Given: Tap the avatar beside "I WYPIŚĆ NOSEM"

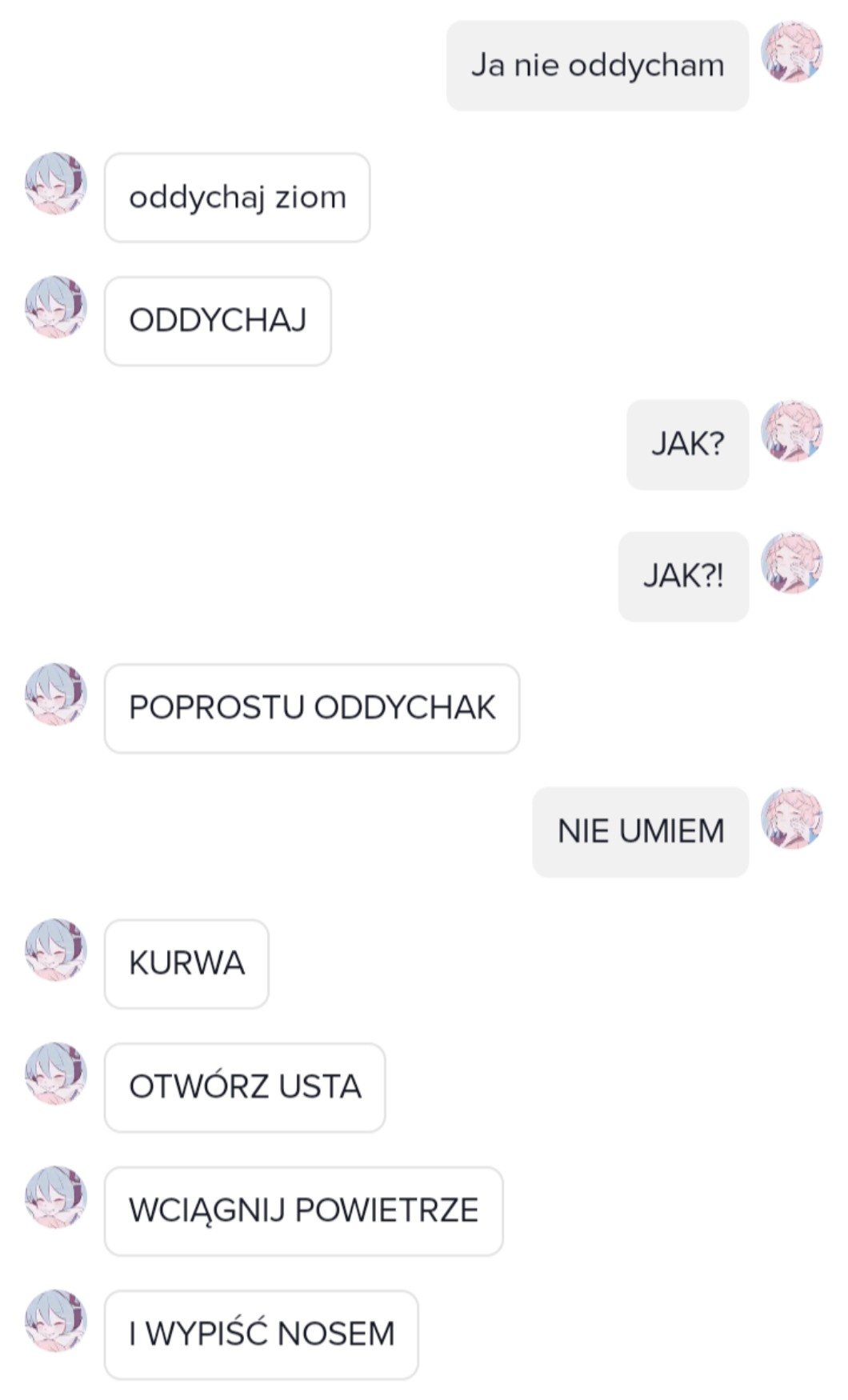Looking at the screenshot, I should pyautogui.click(x=56, y=1321).
